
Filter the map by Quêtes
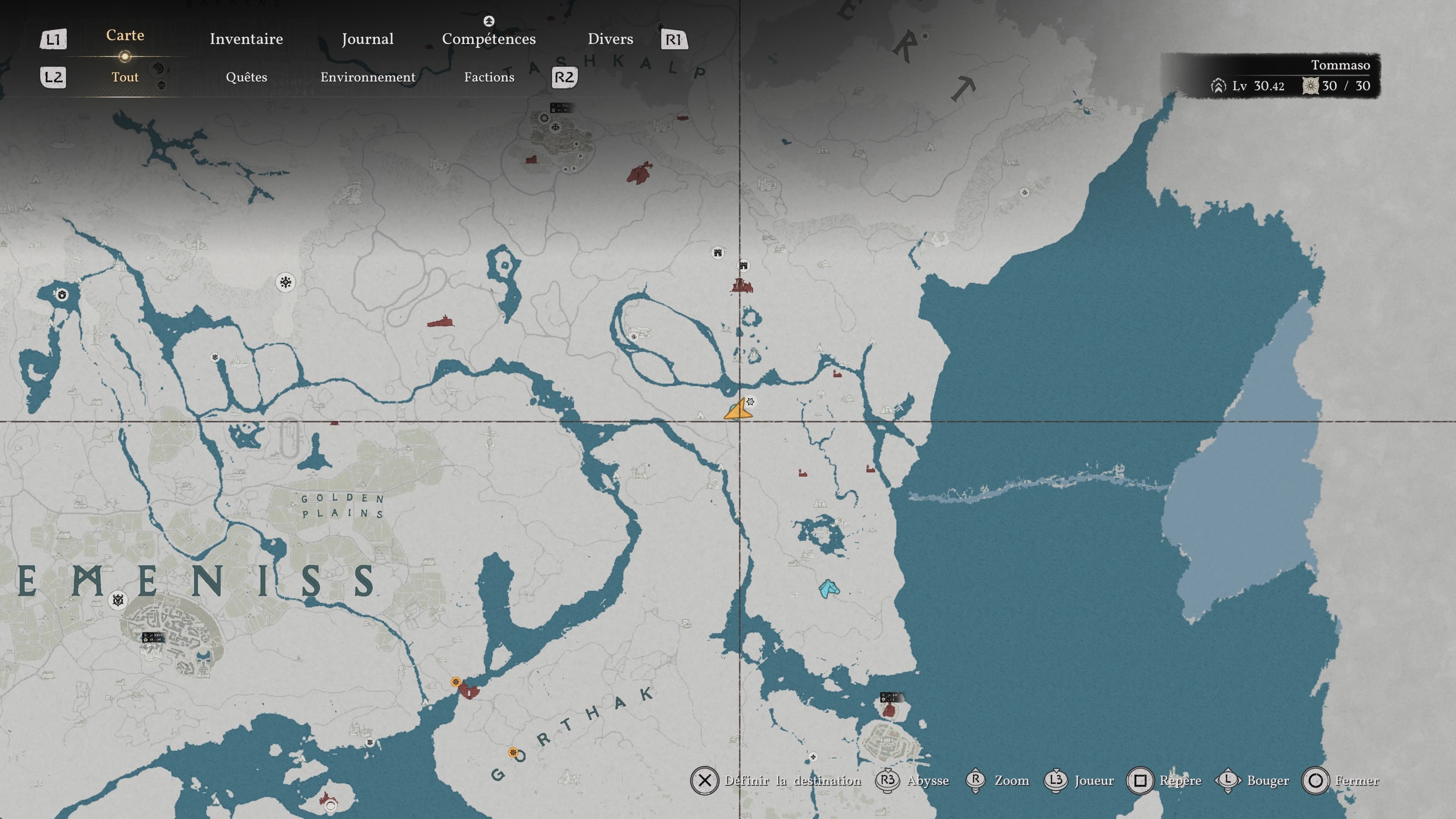[x=246, y=77]
